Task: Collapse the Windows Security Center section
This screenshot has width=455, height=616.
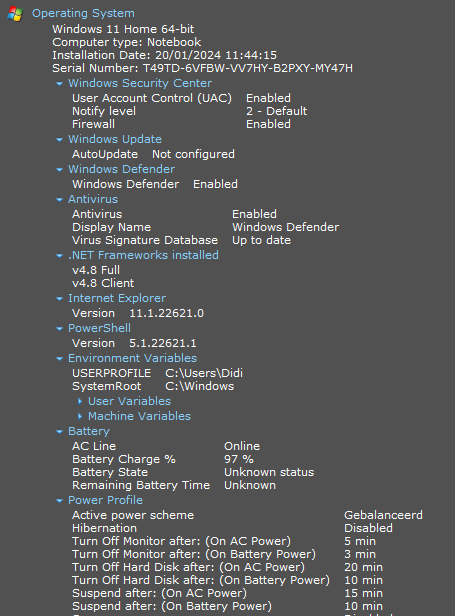Action: 59,84
